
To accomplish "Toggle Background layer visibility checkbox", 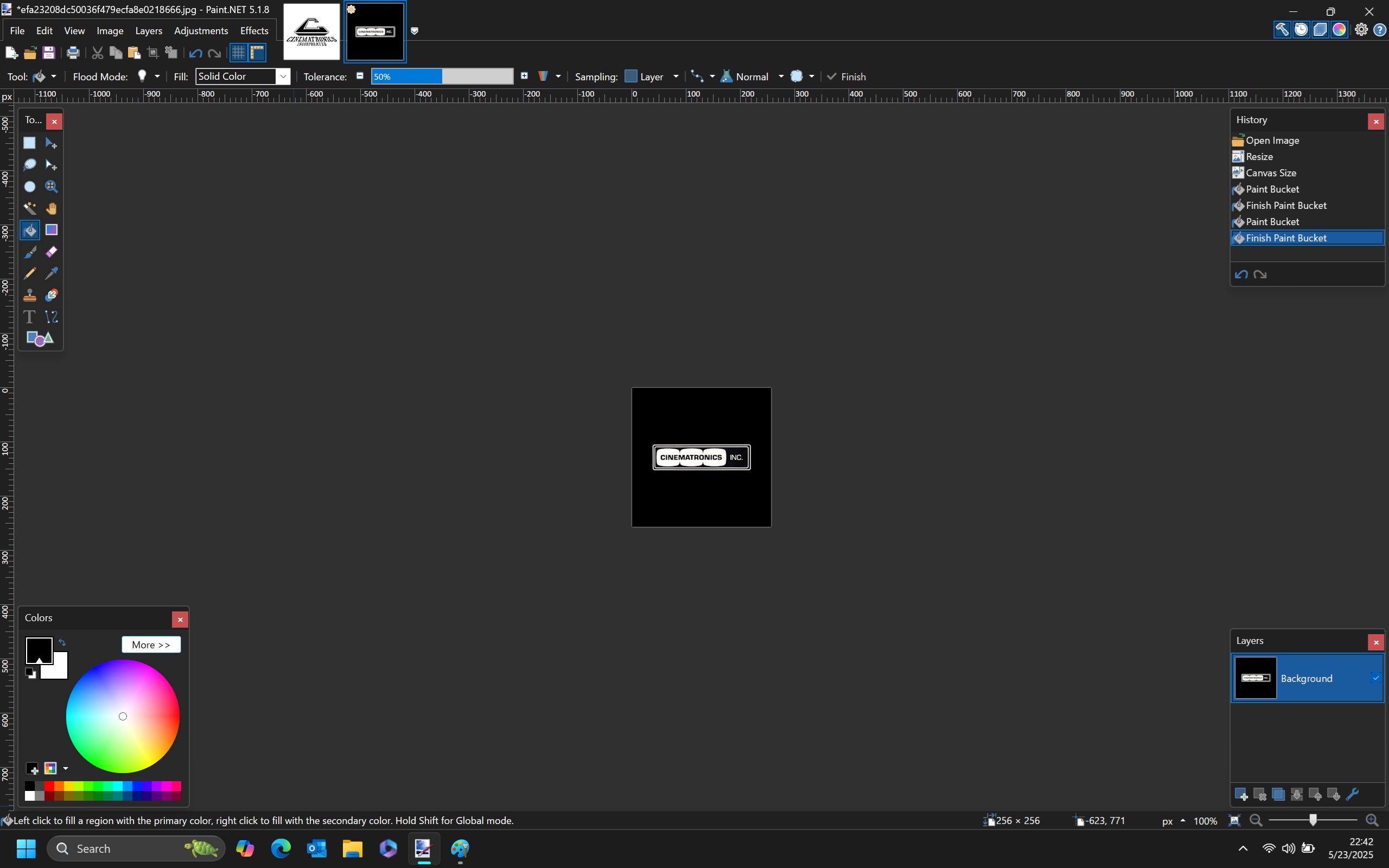I will (x=1375, y=678).
